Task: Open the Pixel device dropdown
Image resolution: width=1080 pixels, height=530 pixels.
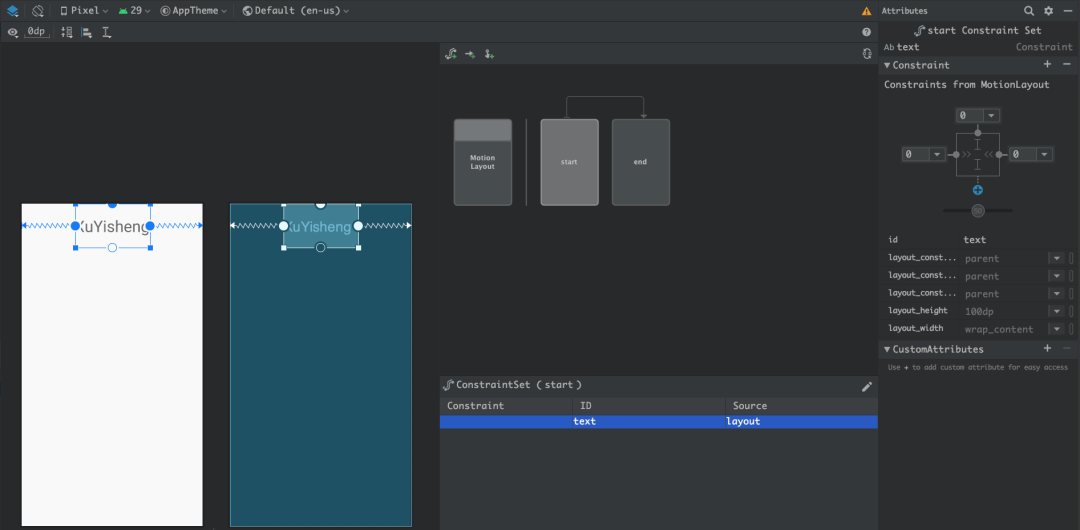Action: pyautogui.click(x=84, y=11)
